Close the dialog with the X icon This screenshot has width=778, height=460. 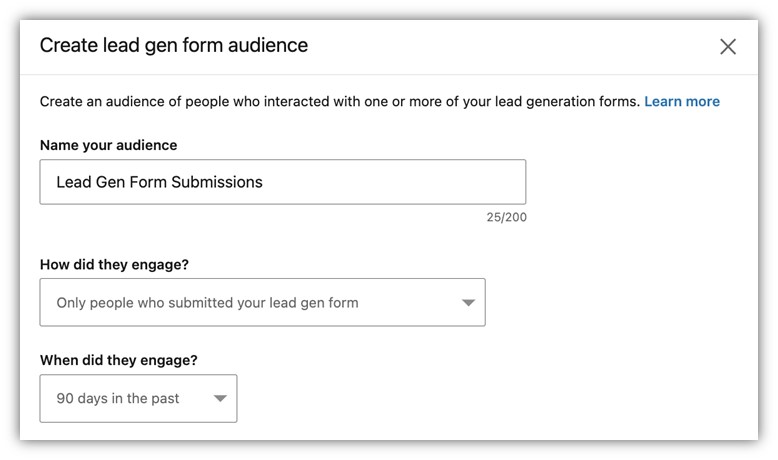(728, 46)
